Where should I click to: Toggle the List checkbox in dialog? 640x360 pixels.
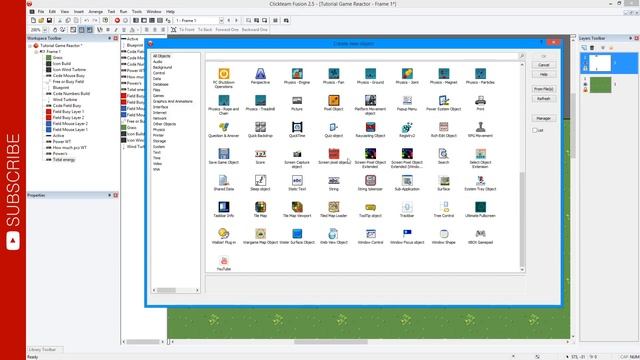tap(535, 130)
